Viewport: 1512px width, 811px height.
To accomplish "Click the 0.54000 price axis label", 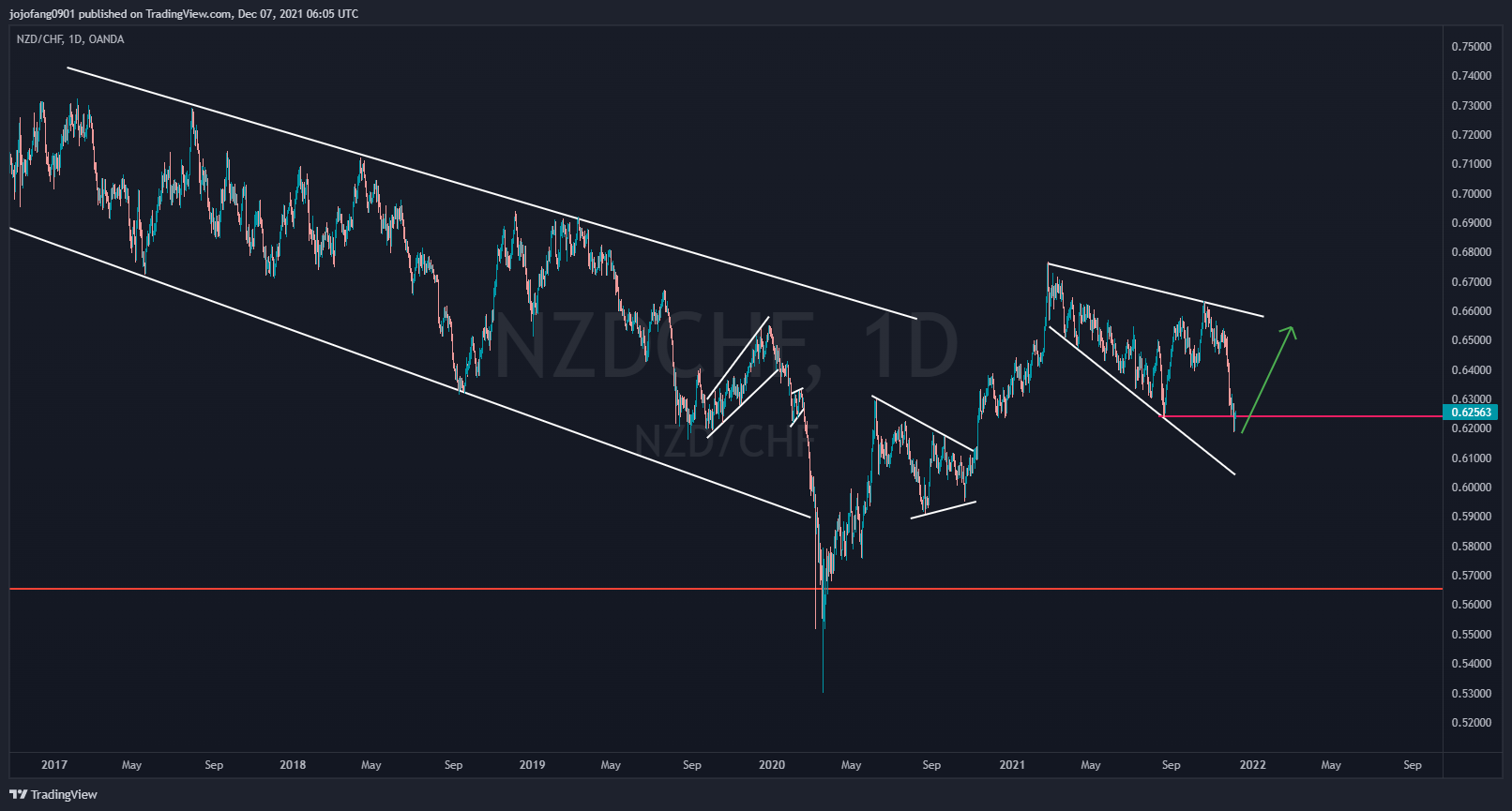I will pyautogui.click(x=1471, y=664).
